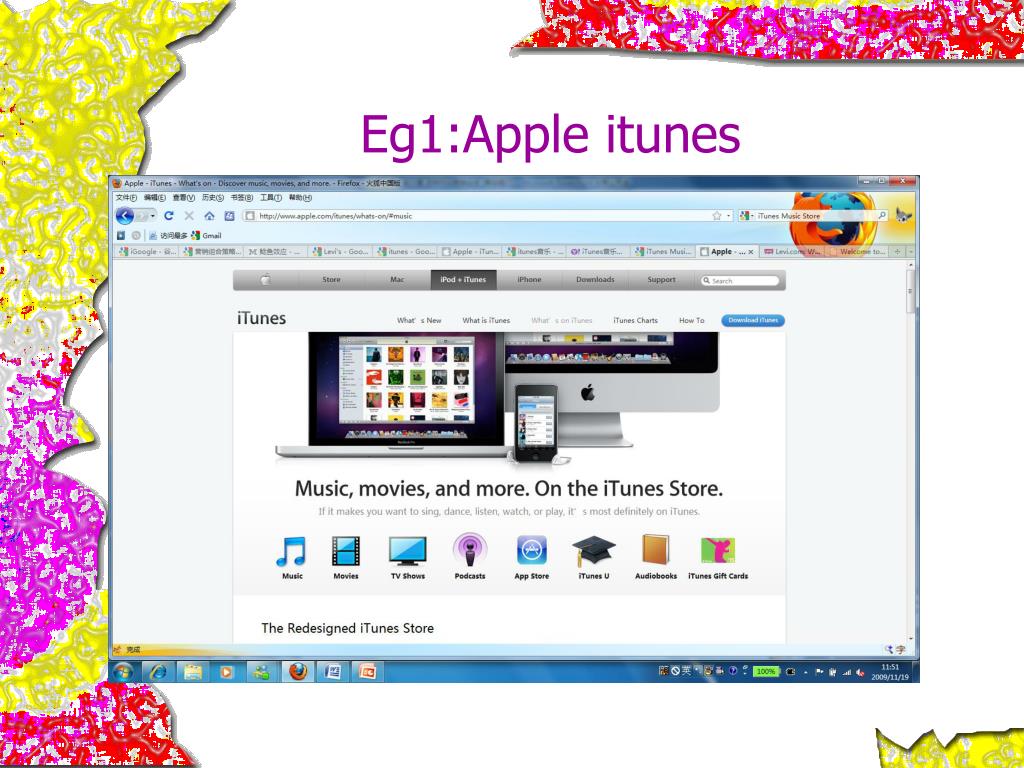Click the Firefox taskbar button
1024x768 pixels.
(298, 671)
